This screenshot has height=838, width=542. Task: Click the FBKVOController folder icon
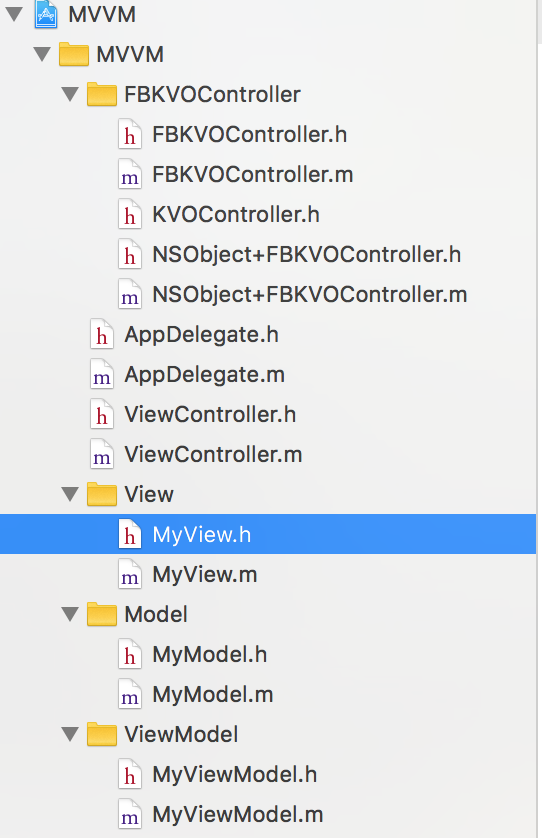click(x=102, y=94)
